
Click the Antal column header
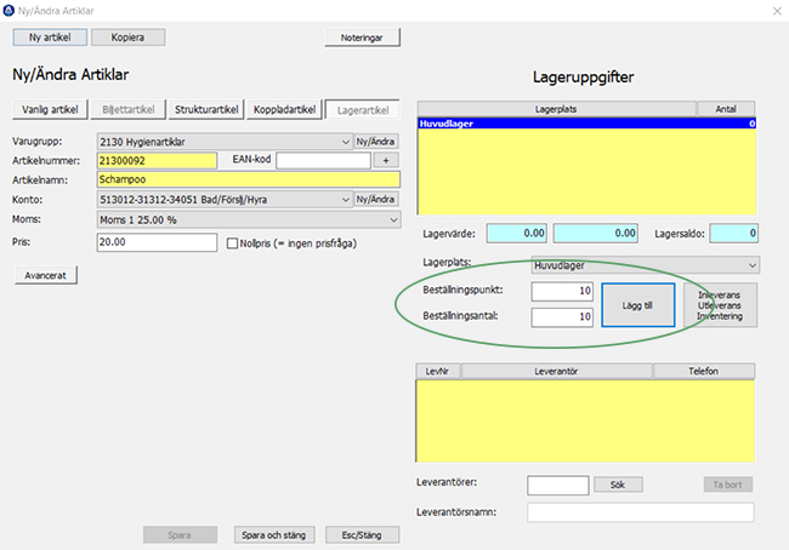726,109
